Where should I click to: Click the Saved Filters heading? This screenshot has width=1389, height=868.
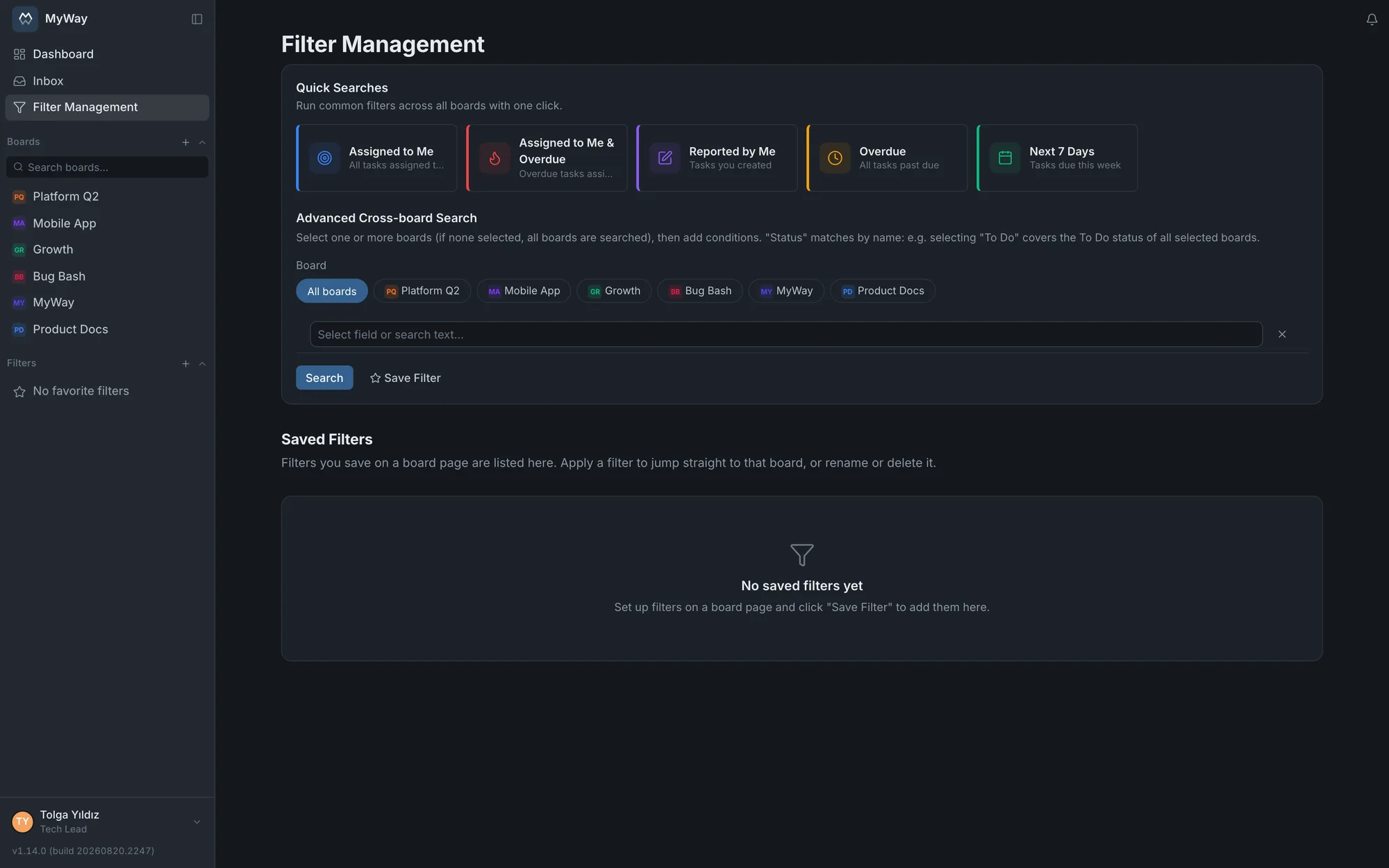[x=327, y=440]
